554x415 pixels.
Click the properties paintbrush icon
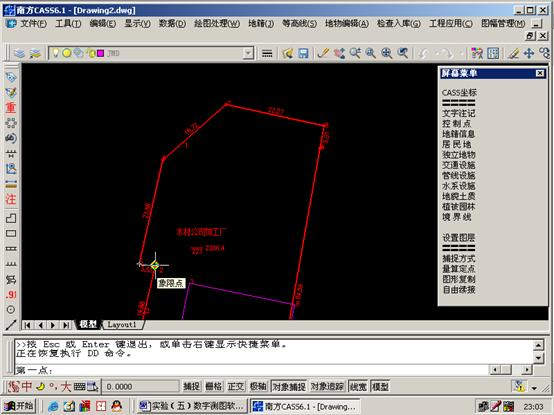point(476,53)
